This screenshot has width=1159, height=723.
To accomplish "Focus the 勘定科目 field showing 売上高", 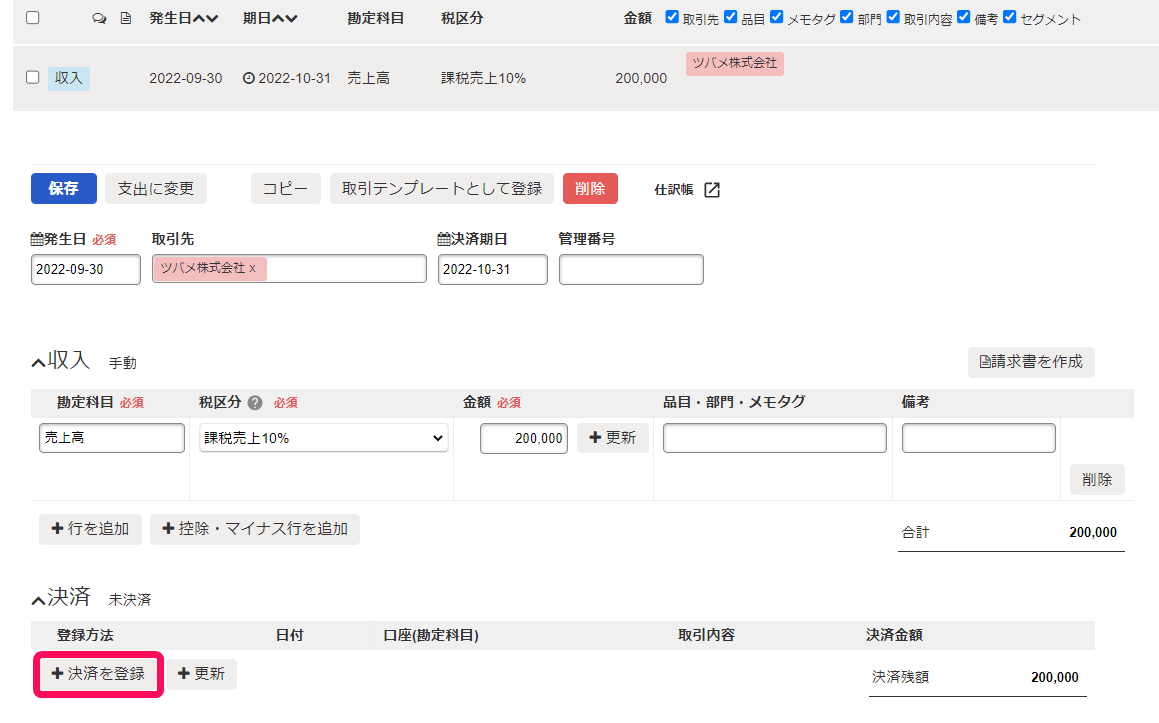I will (x=112, y=438).
